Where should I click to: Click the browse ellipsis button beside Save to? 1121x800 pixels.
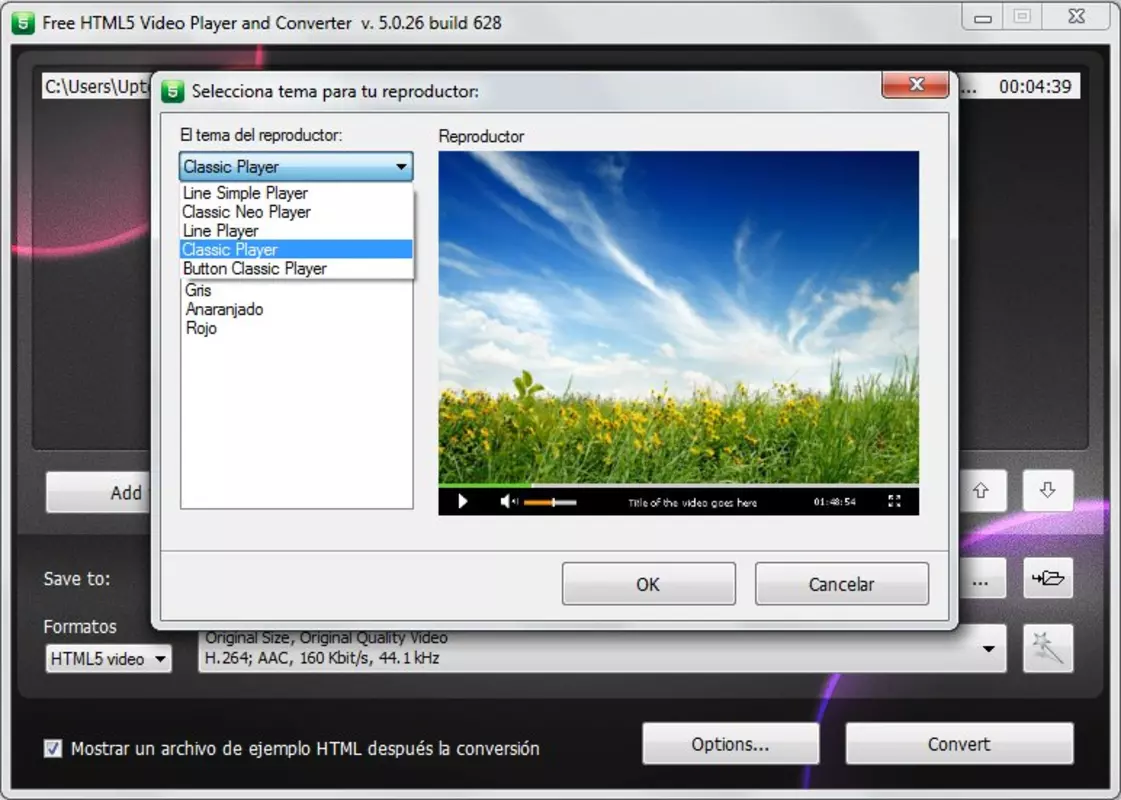[980, 578]
